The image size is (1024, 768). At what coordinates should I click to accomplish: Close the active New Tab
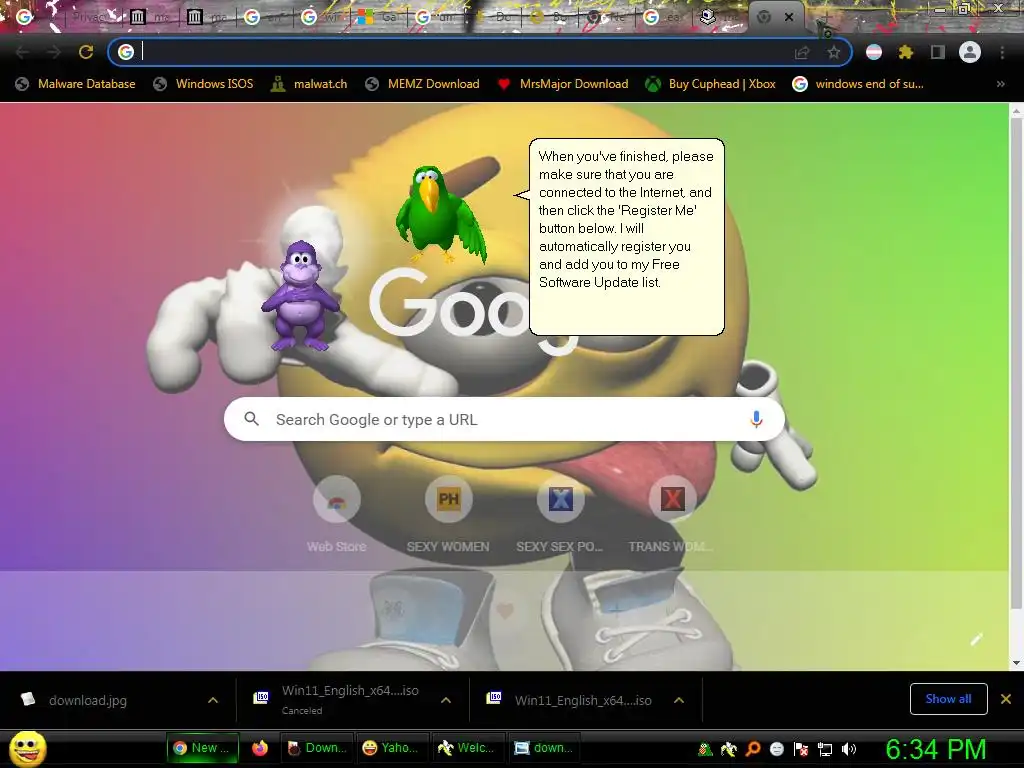pyautogui.click(x=789, y=17)
